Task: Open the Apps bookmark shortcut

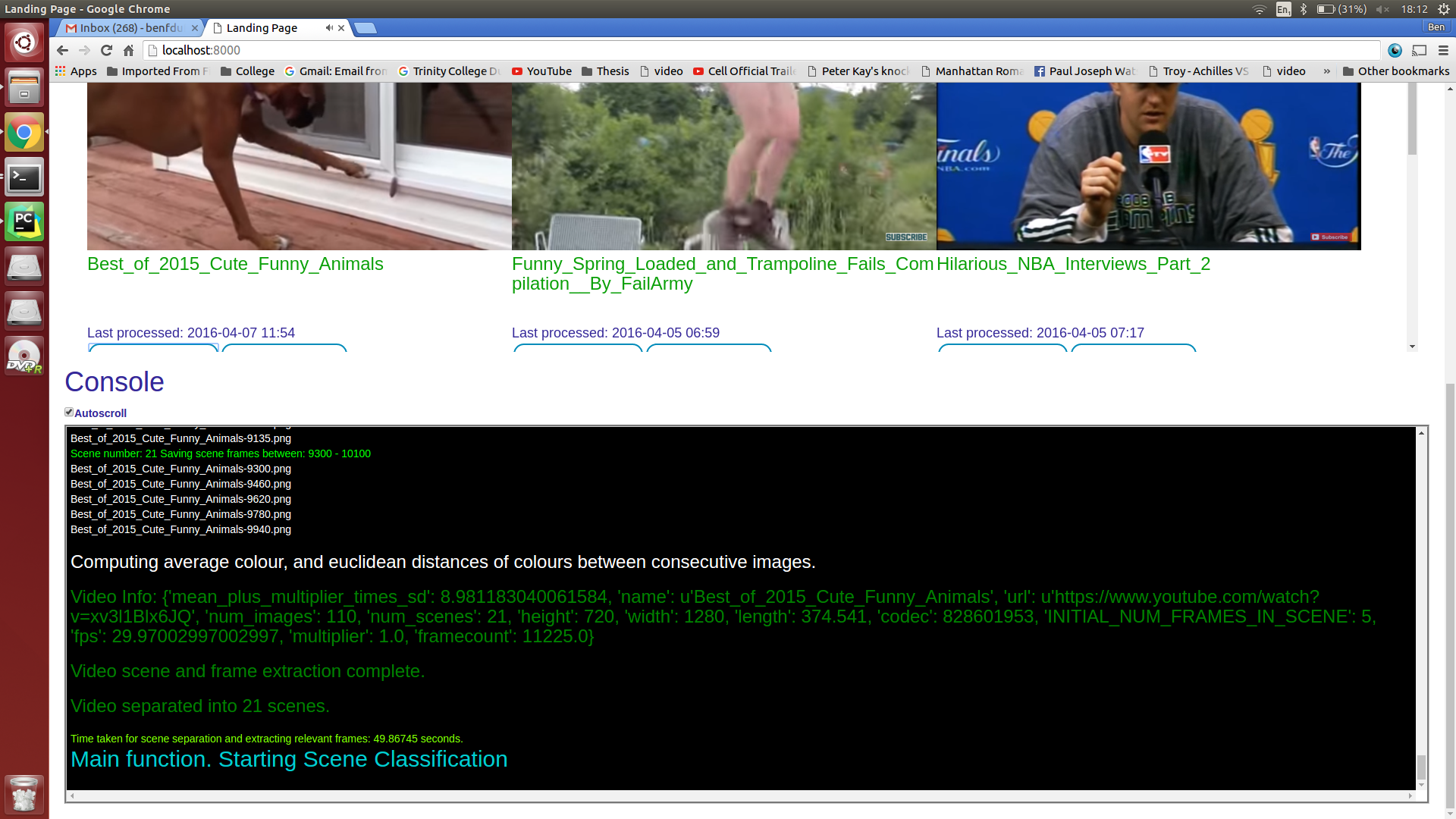Action: [76, 71]
